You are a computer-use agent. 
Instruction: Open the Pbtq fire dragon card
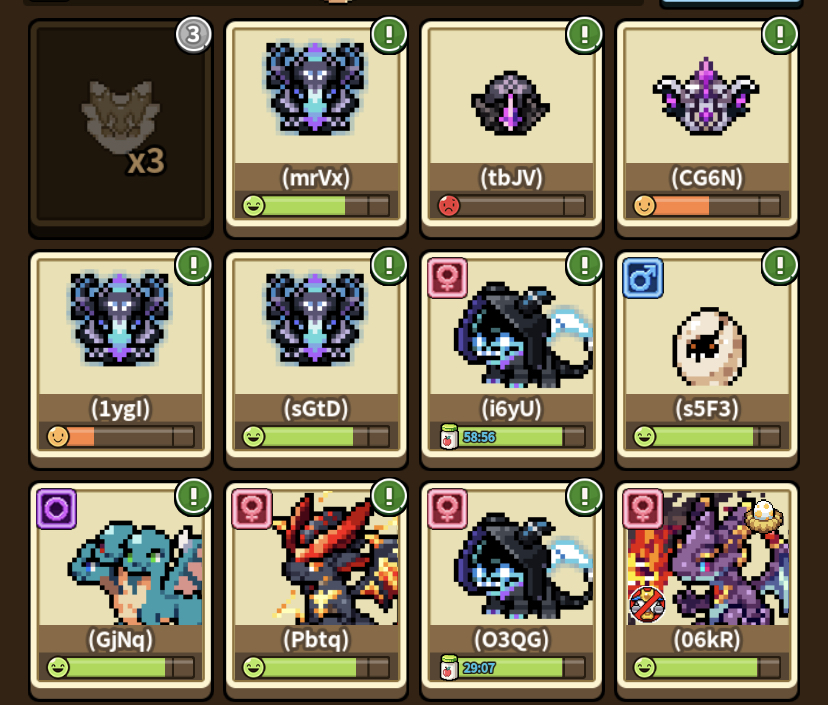316,590
